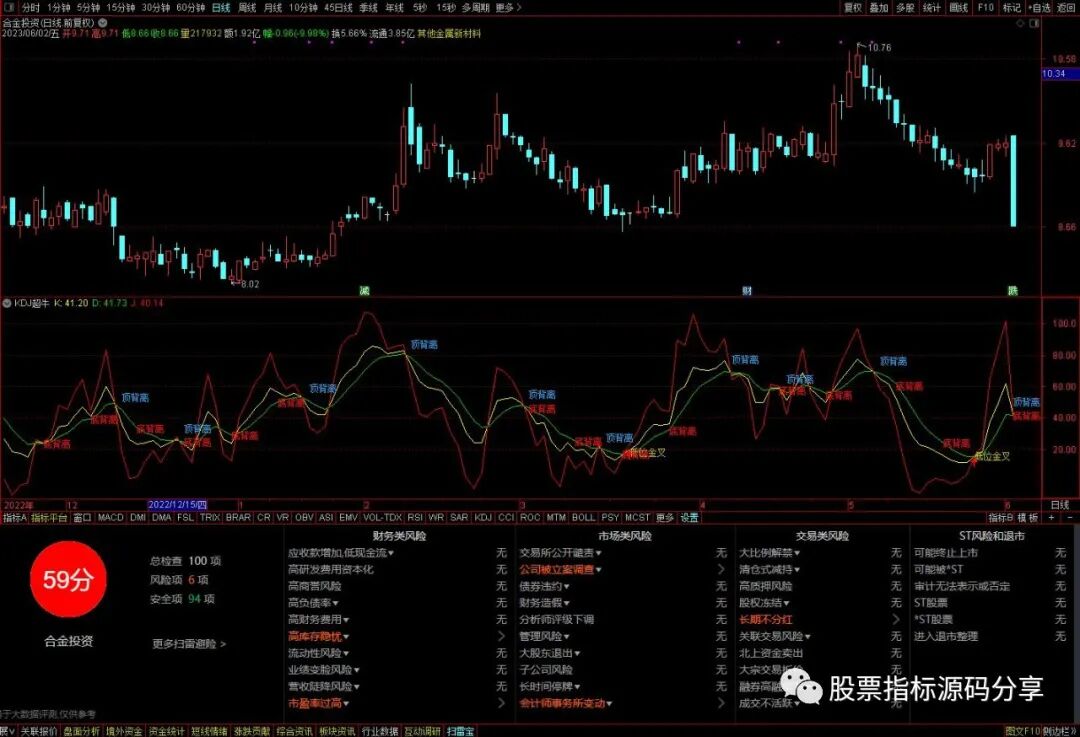Click the 减 marker under the price chart
This screenshot has height=737, width=1080.
[x=364, y=291]
